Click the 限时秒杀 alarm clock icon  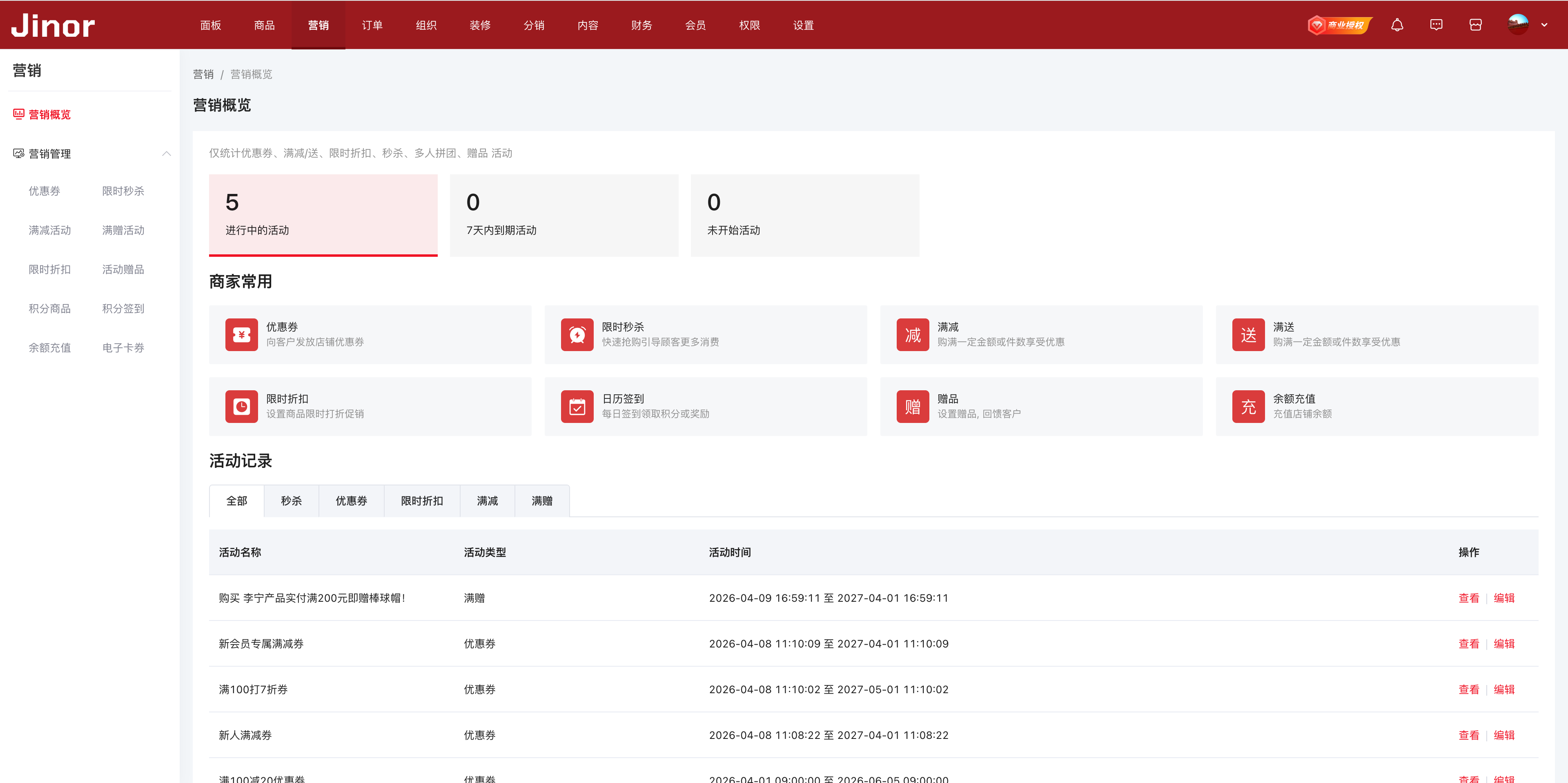(x=577, y=335)
